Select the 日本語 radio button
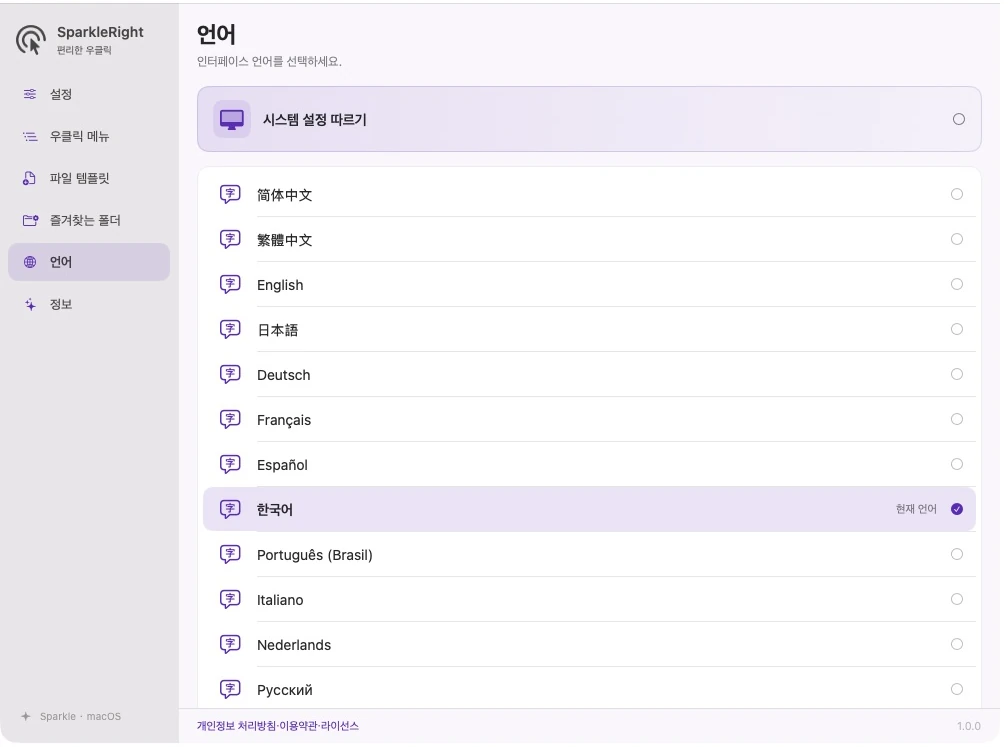The width and height of the screenshot is (1008, 747). [957, 329]
